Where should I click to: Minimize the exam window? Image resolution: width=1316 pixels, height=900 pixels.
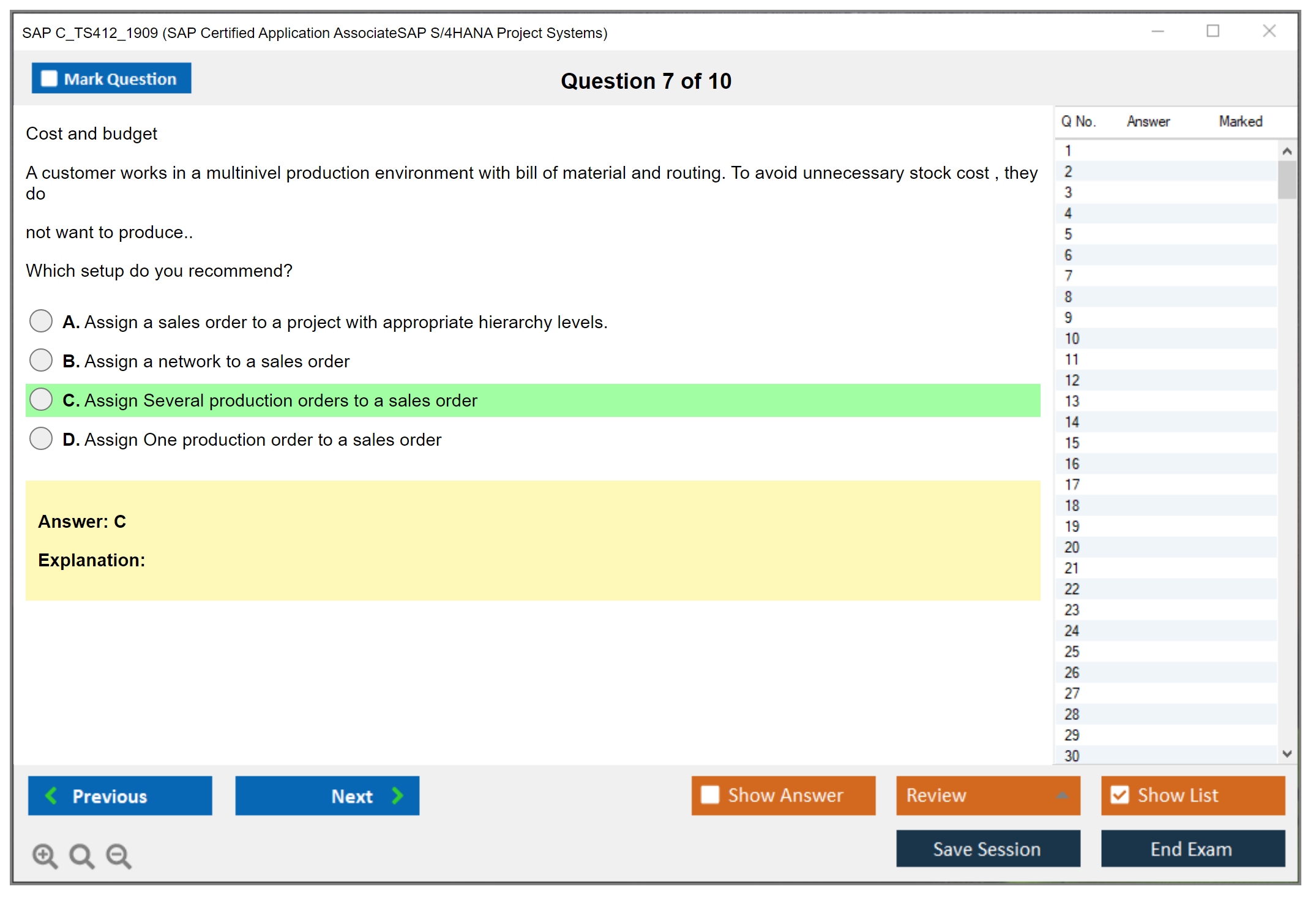[x=1157, y=31]
